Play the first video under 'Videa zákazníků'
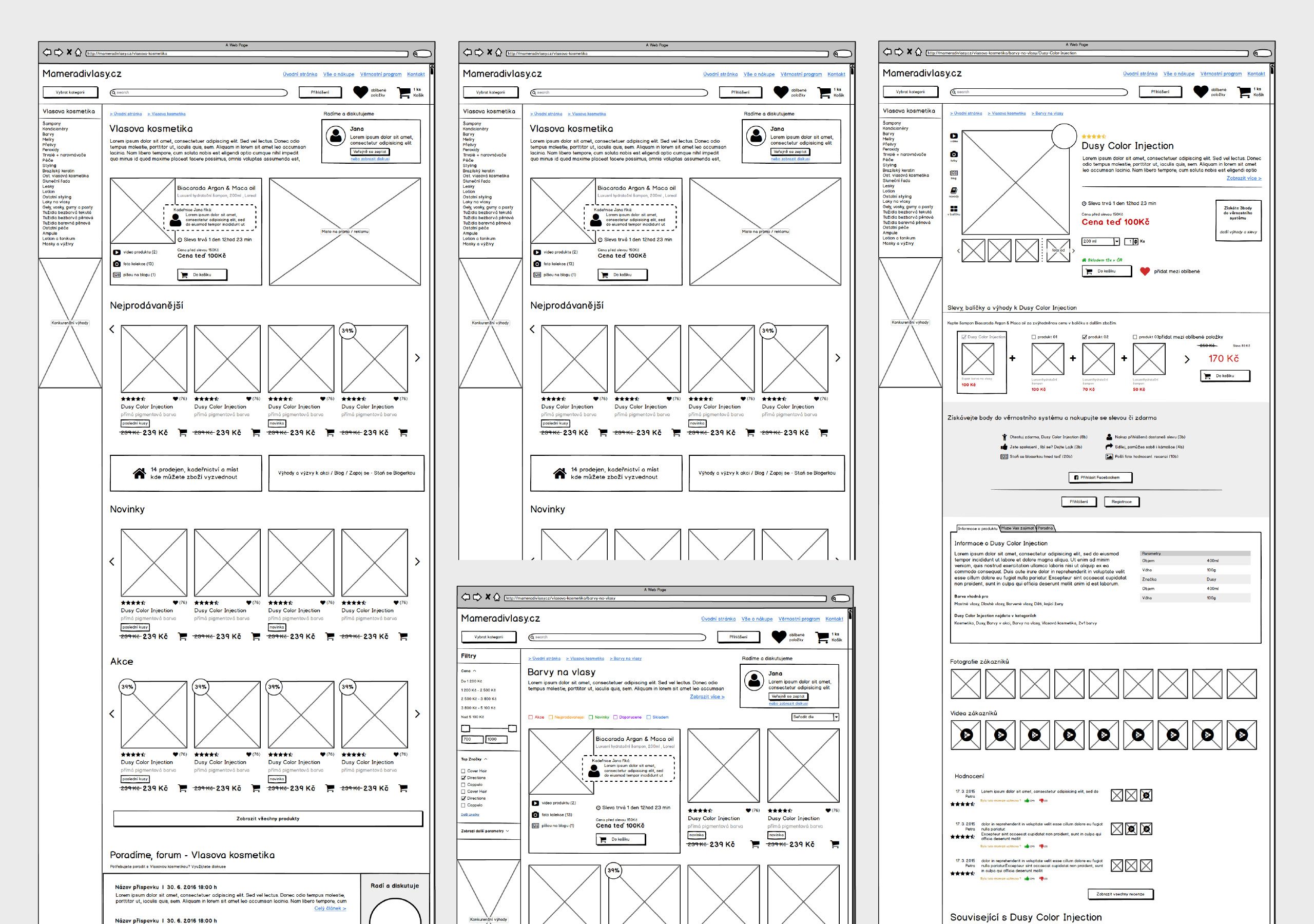The image size is (1314, 924). (x=966, y=735)
